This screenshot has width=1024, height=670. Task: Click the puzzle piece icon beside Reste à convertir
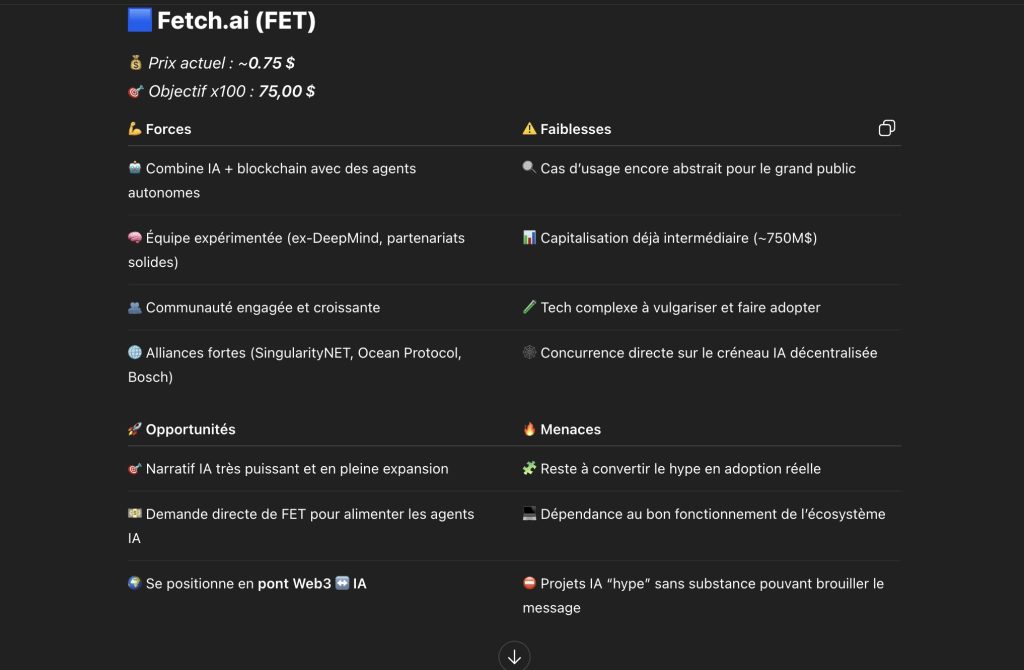pos(529,468)
